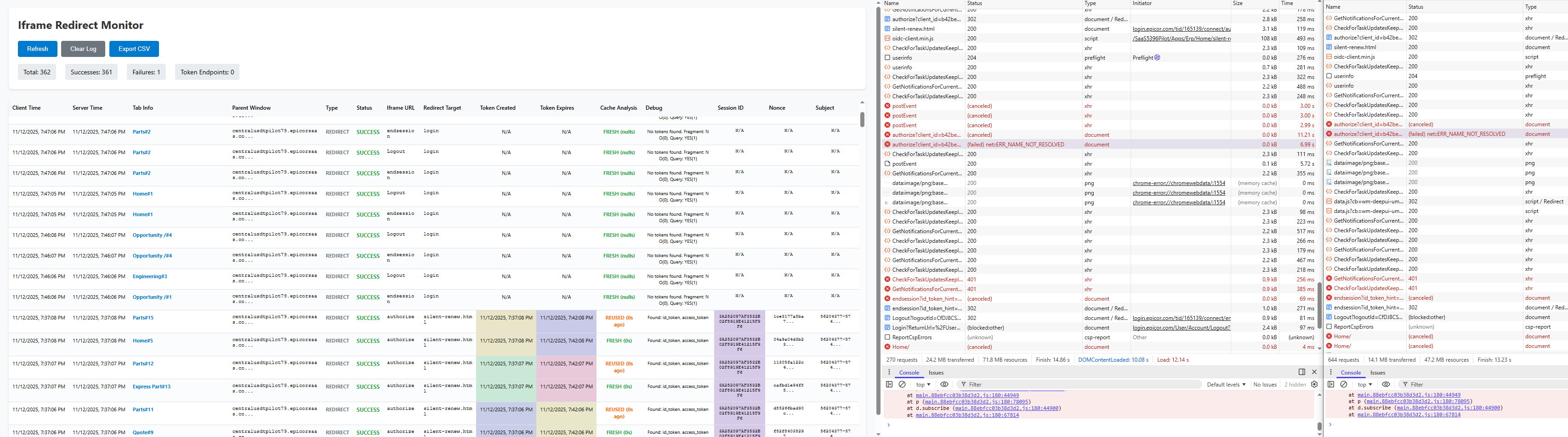Clear the console in right DevTools panel
Viewport: 1568px width, 437px height.
click(1344, 384)
